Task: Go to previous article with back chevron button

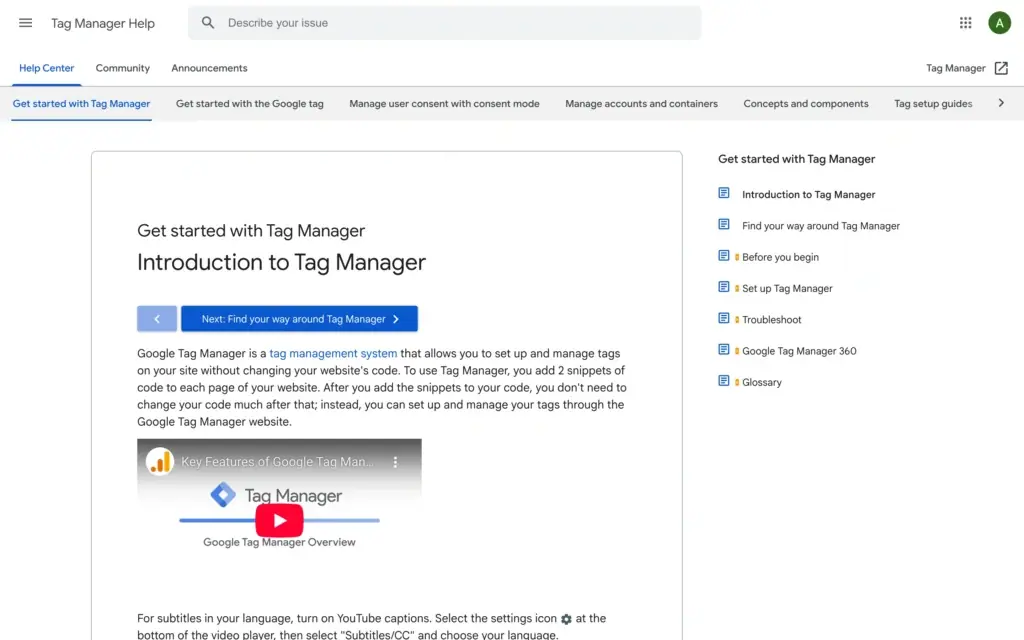Action: 157,319
